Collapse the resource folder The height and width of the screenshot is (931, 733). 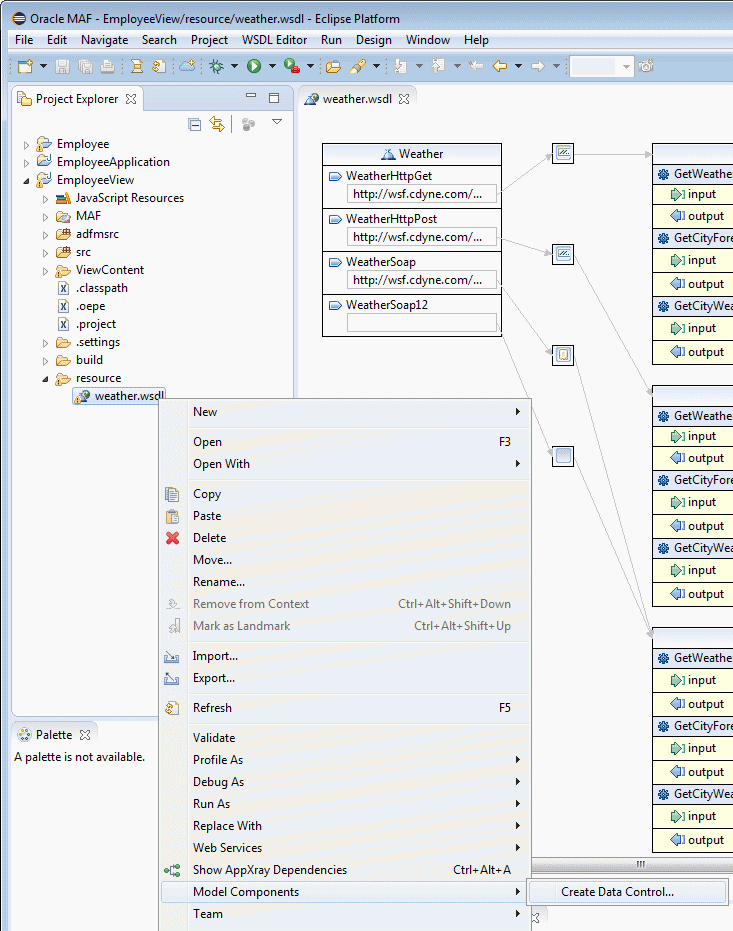coord(46,379)
